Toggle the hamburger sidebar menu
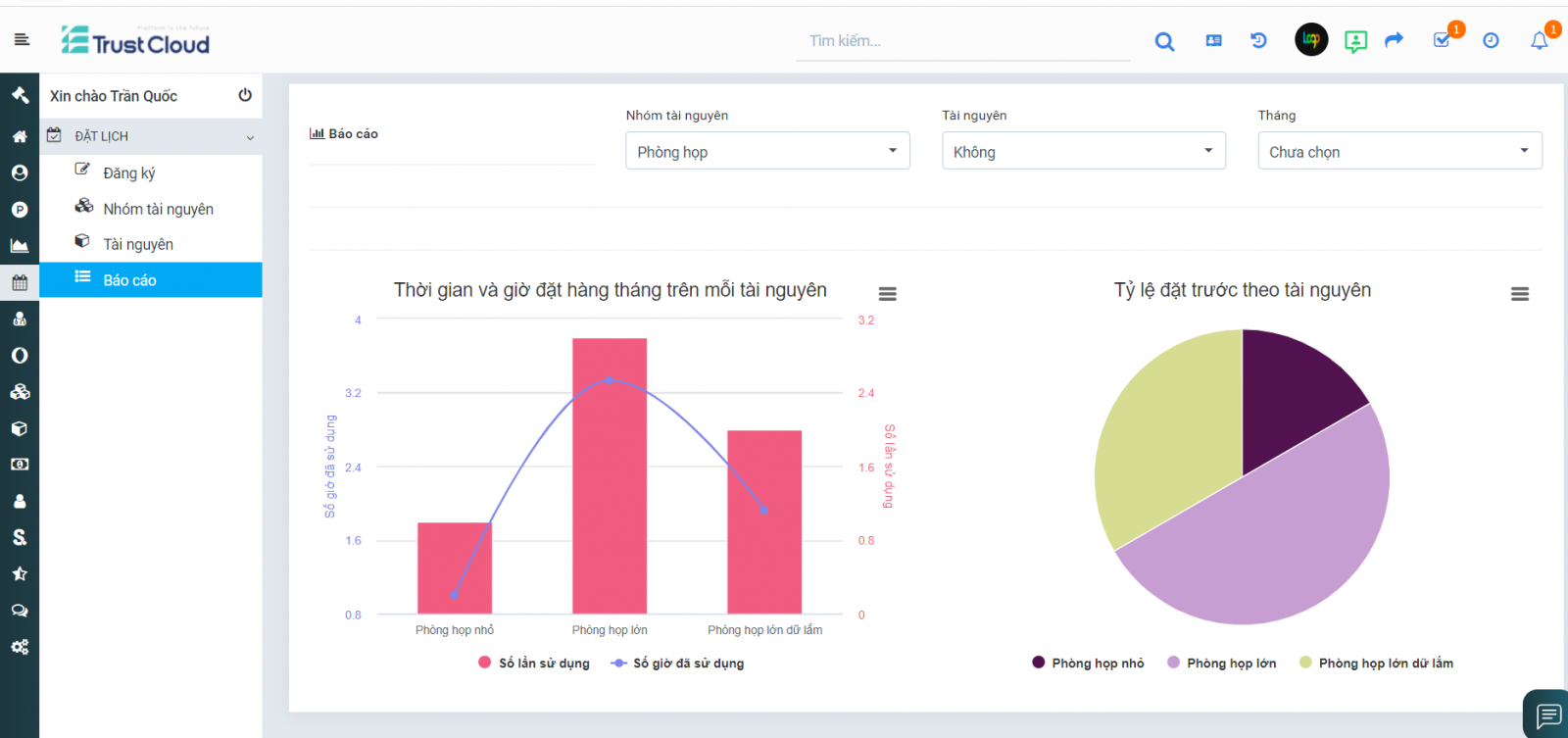The width and height of the screenshot is (1568, 738). [x=22, y=40]
